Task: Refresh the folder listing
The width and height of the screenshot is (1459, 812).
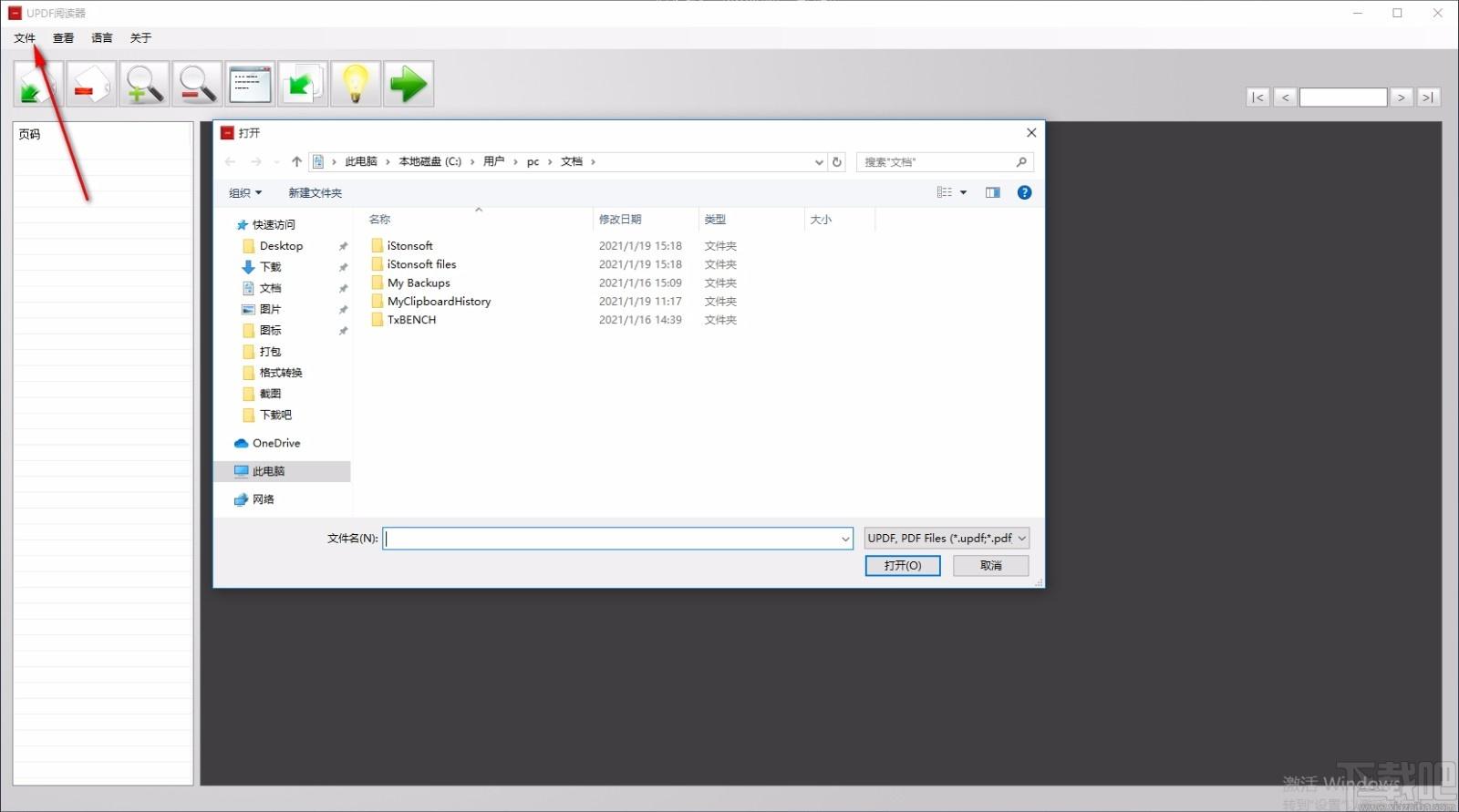Action: pos(837,162)
